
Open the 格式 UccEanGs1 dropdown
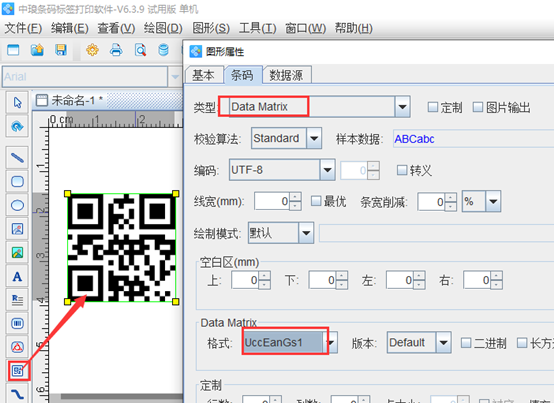point(331,342)
